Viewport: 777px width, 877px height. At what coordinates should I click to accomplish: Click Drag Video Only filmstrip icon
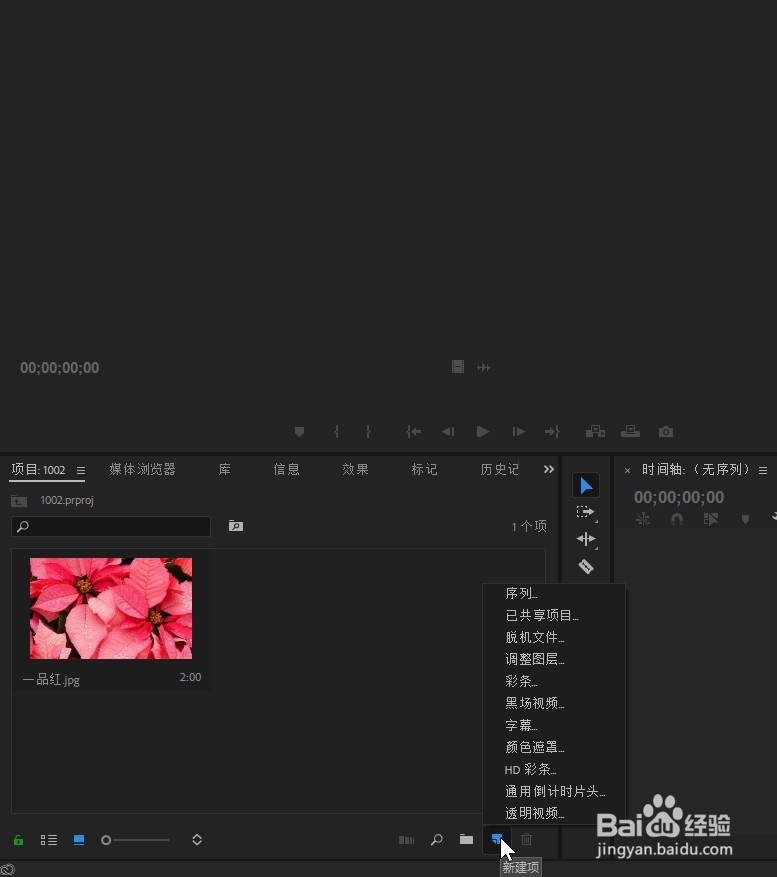[458, 367]
